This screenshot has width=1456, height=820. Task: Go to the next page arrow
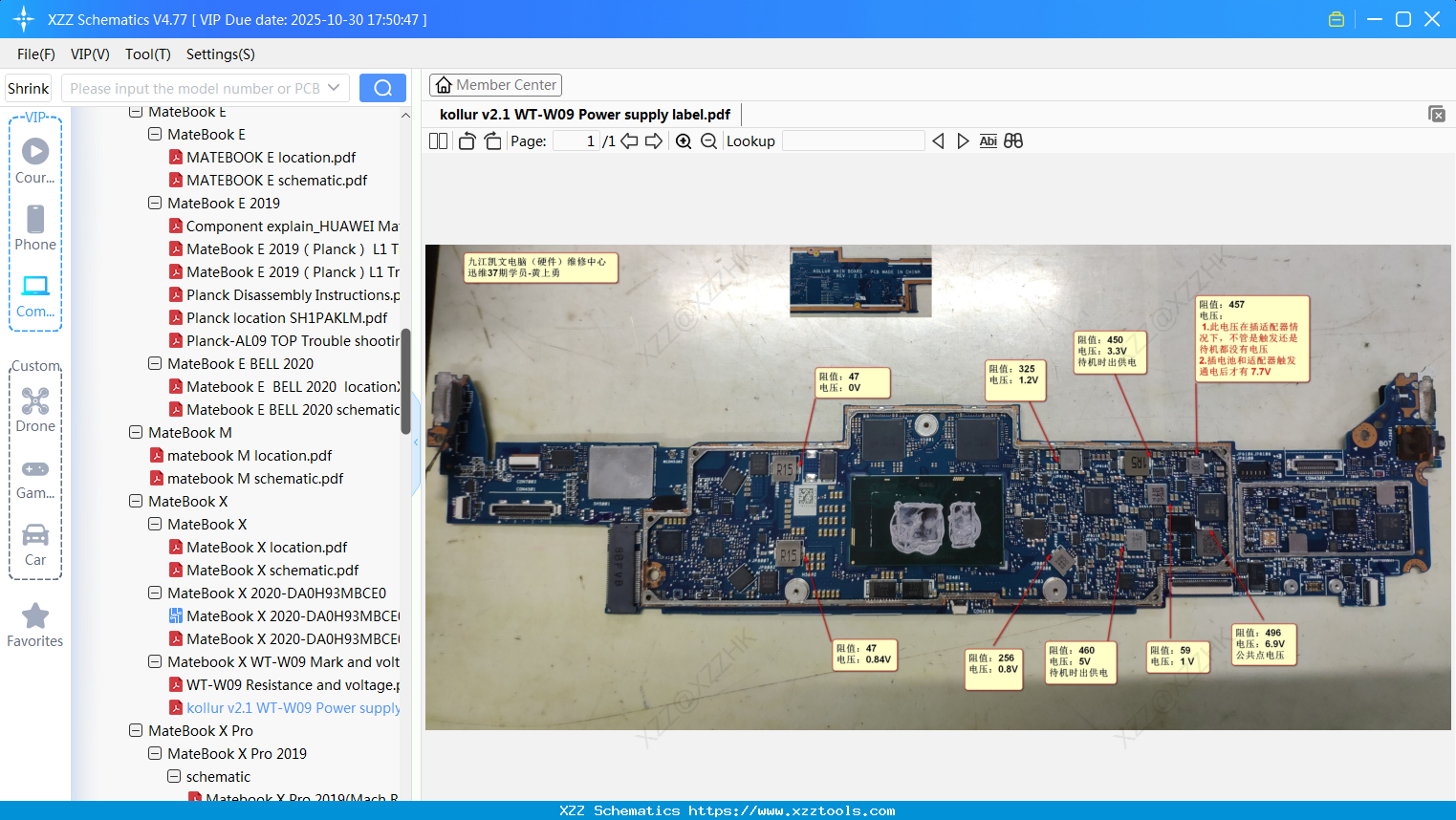coord(654,141)
